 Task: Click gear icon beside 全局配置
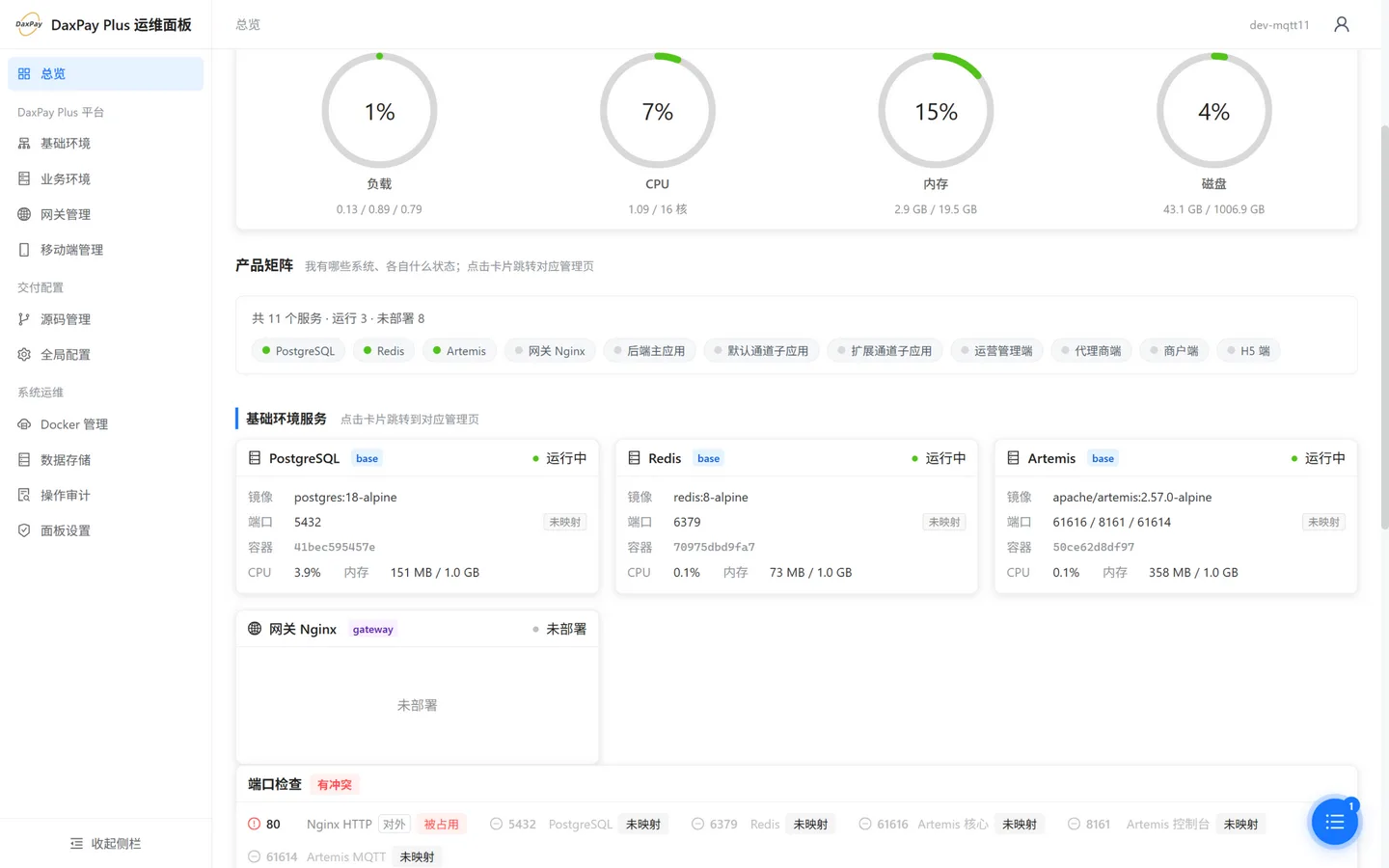point(24,355)
